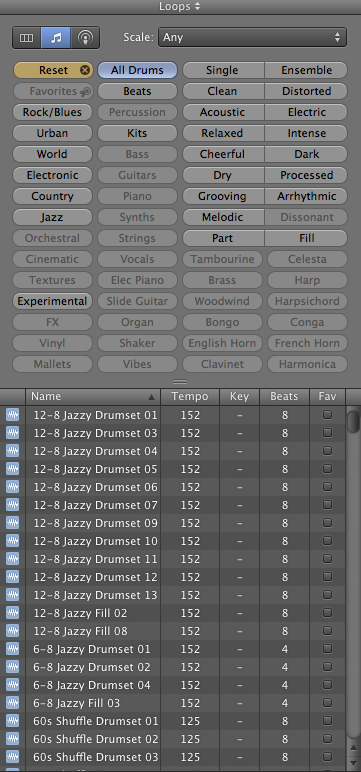Click loop icon for 12-8 Jazzy Drumset 03
This screenshot has height=772, width=361.
click(12, 433)
